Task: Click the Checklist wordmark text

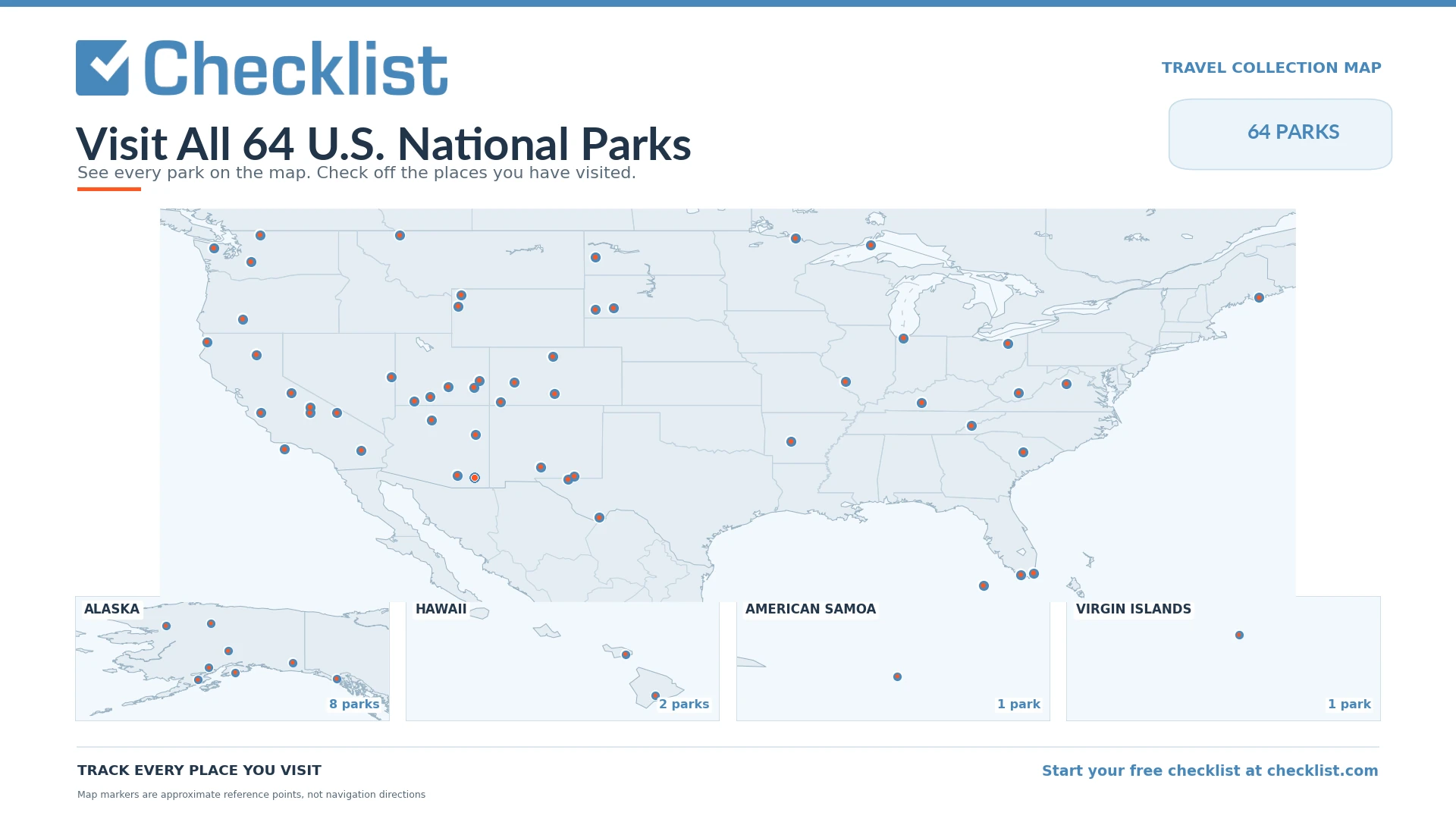Action: pos(296,67)
